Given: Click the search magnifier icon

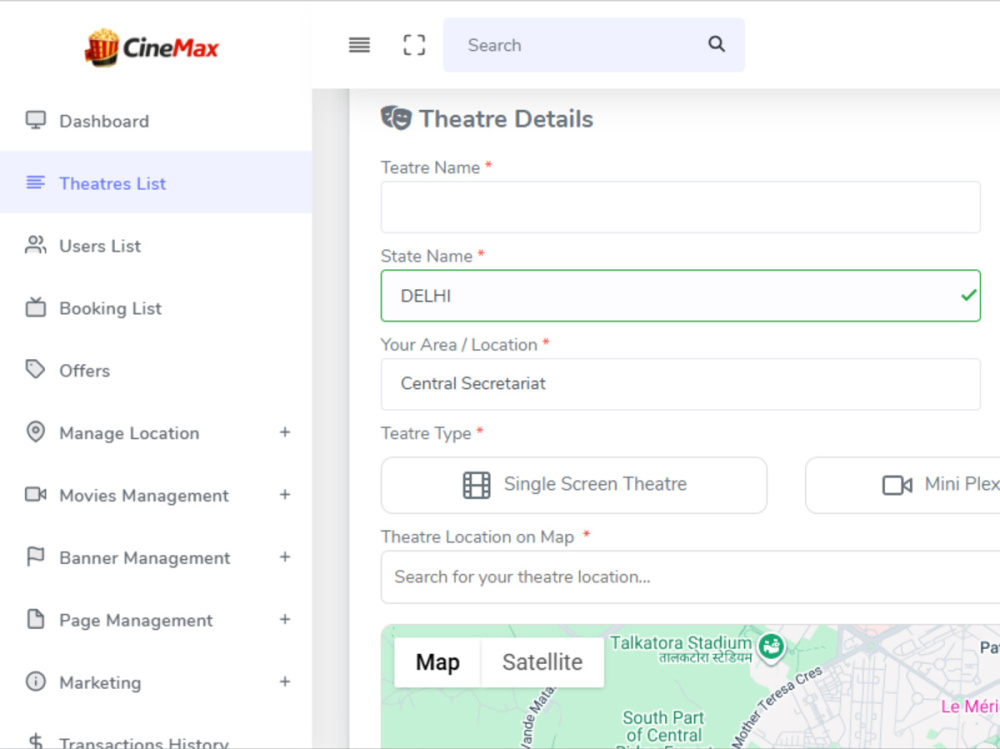Looking at the screenshot, I should [716, 44].
